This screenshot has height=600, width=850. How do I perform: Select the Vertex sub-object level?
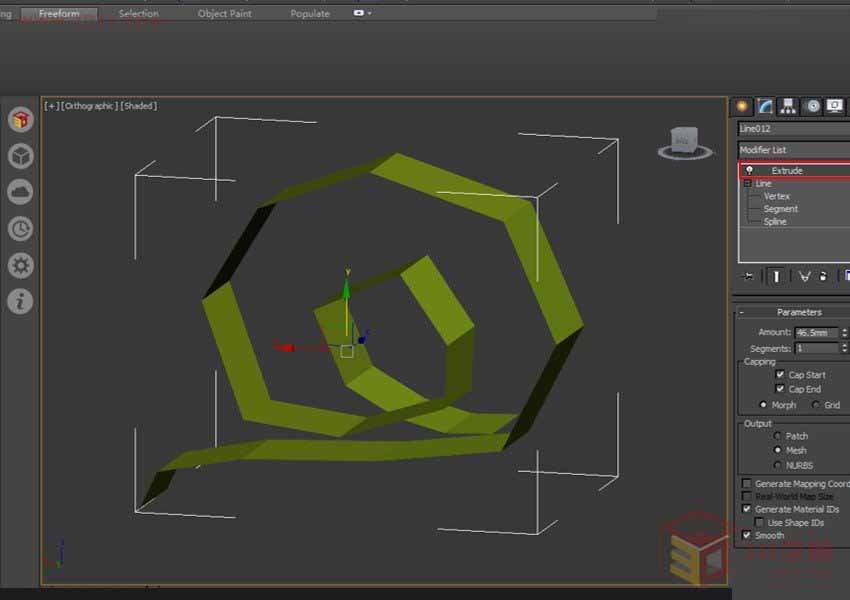pos(777,196)
